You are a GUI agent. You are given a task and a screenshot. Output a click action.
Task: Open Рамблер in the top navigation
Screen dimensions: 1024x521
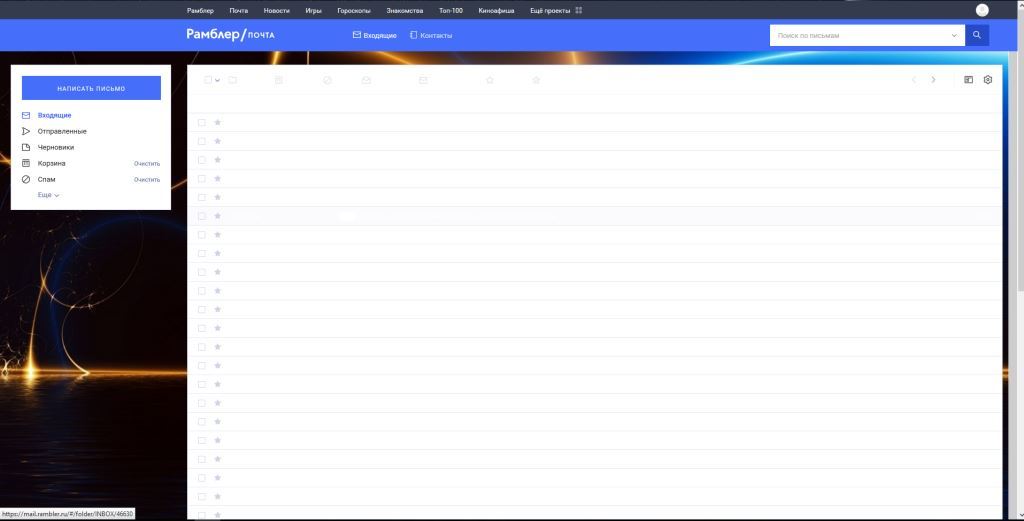point(200,10)
